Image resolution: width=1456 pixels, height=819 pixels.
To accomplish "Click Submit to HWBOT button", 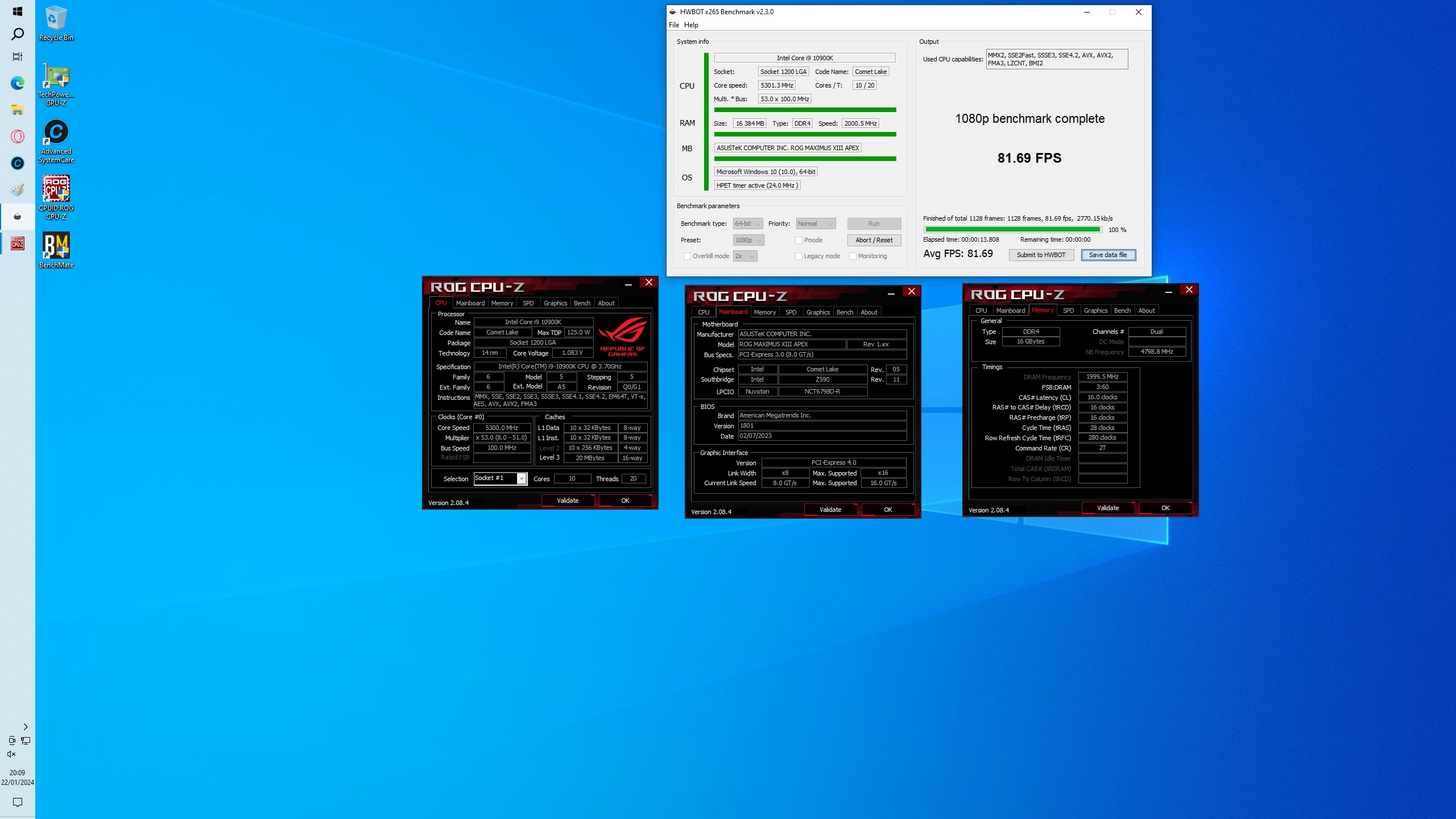I will coord(1041,255).
